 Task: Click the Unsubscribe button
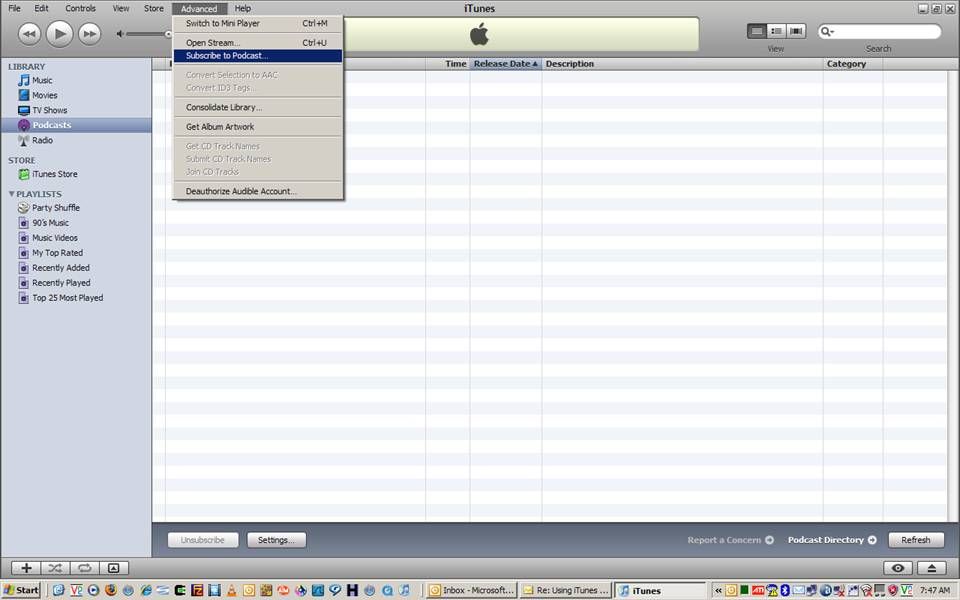coord(203,540)
